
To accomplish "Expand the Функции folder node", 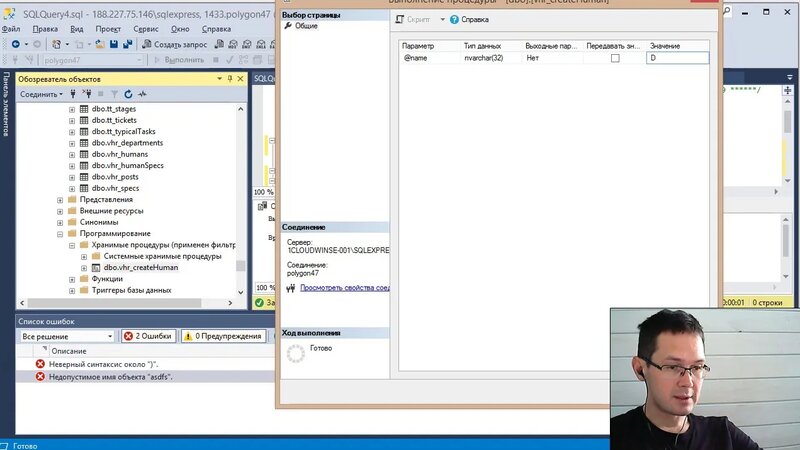I will tap(72, 279).
